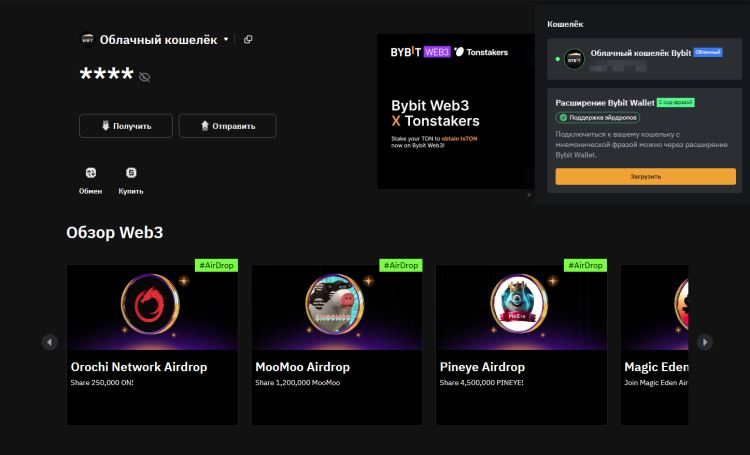Click the Облачный badge next to wallet name
This screenshot has height=455, width=750.
[708, 52]
